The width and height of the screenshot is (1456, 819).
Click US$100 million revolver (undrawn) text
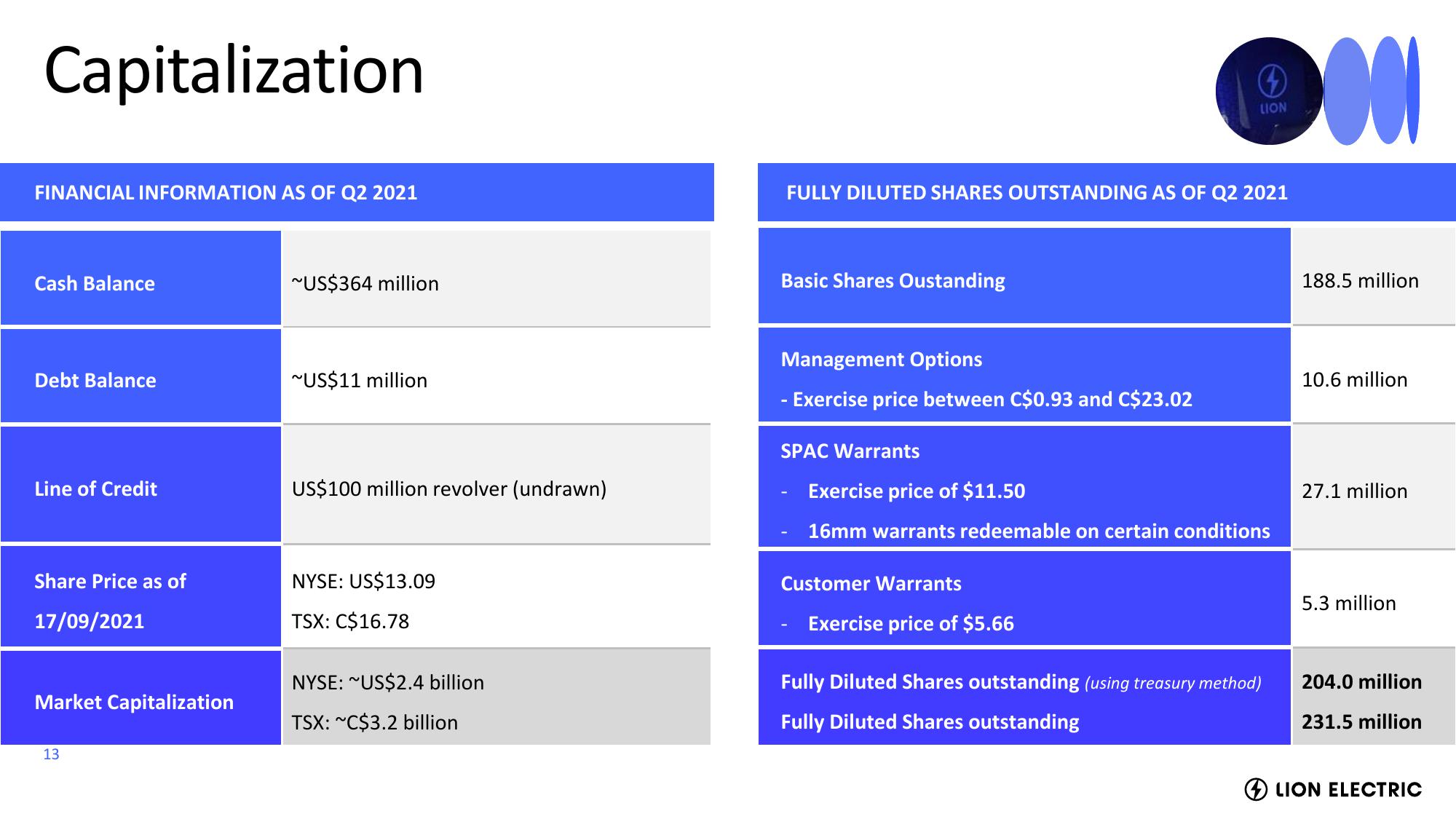(449, 488)
